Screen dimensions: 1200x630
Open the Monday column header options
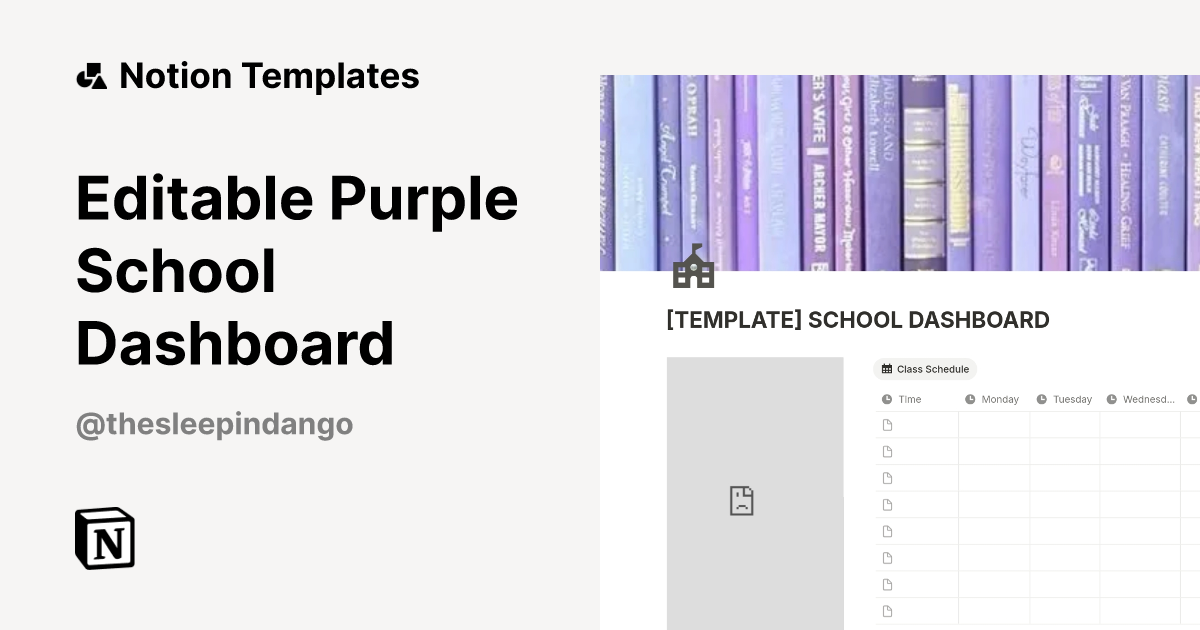click(999, 399)
